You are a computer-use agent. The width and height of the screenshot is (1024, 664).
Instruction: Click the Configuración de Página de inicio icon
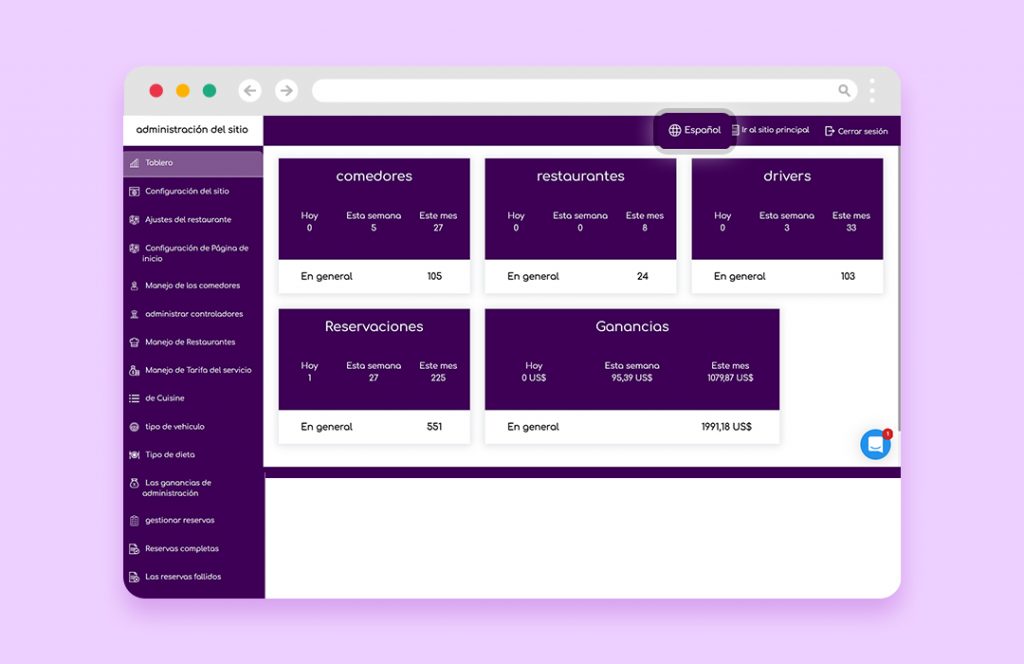pyautogui.click(x=134, y=248)
